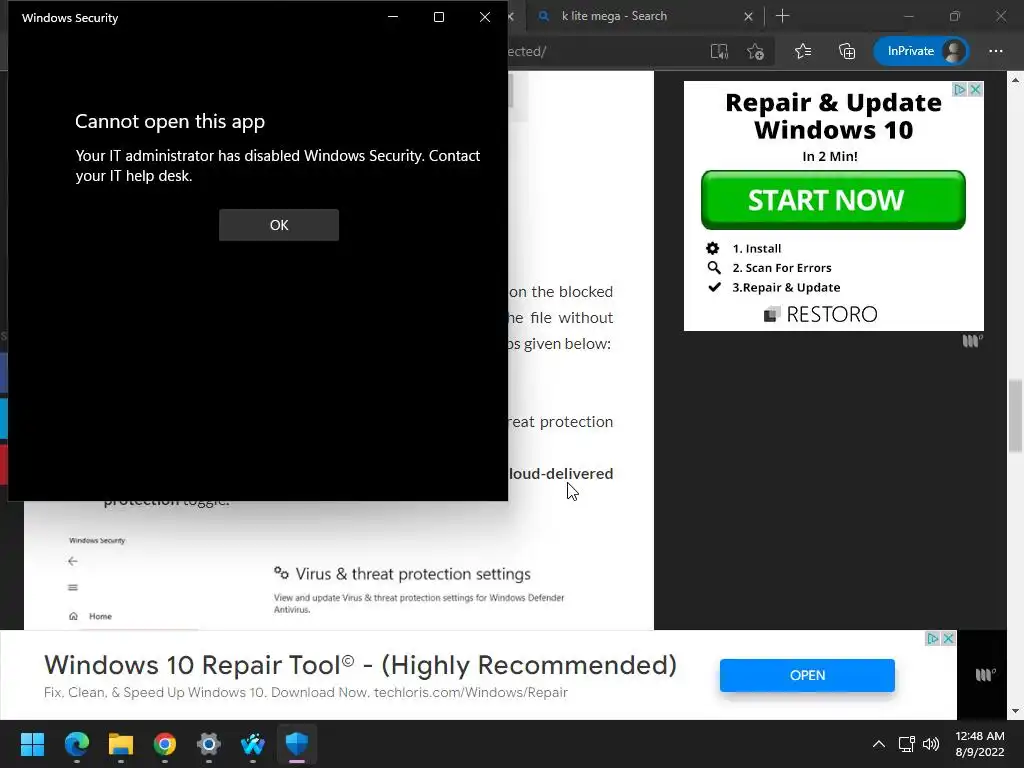Screen dimensions: 1024x768
Task: Open Collections in Edge toolbar
Action: coord(847,51)
